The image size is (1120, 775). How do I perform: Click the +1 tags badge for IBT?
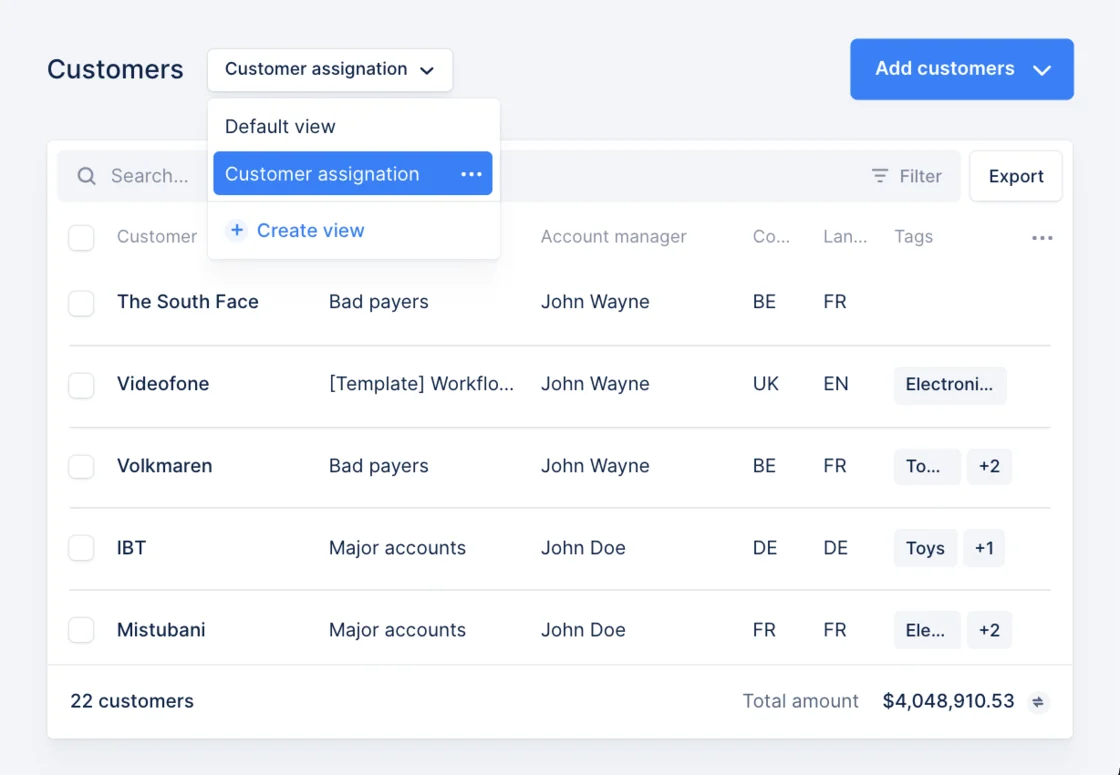click(x=984, y=548)
